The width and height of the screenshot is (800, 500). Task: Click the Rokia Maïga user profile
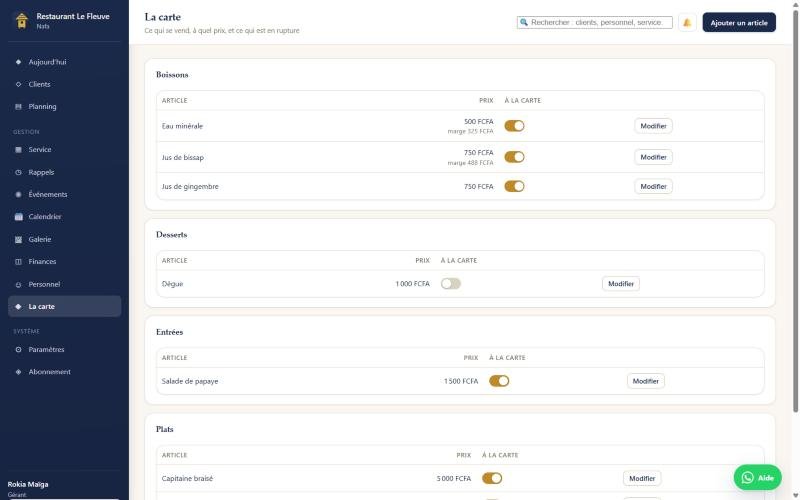coord(28,489)
